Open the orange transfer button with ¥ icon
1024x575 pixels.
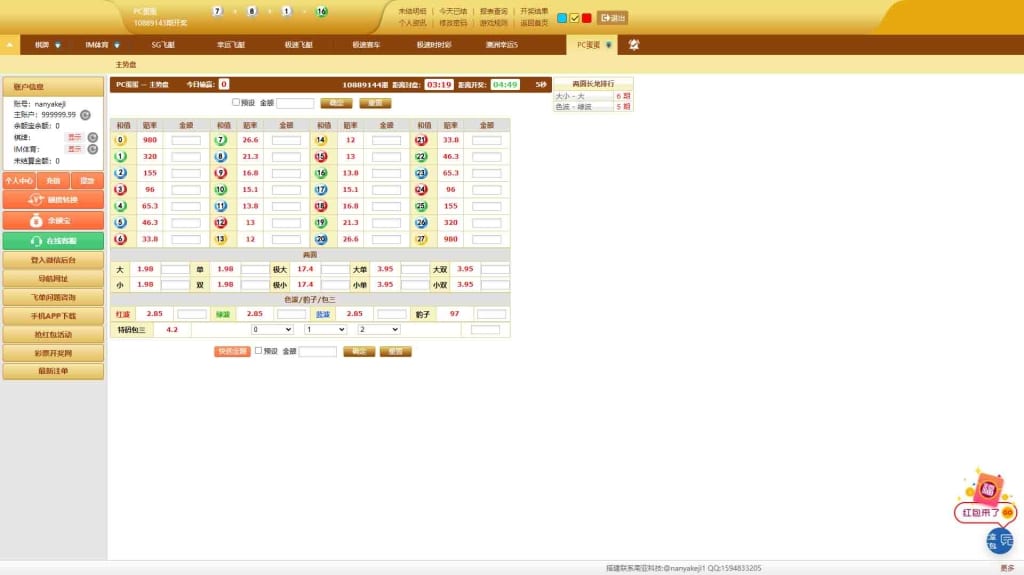(53, 199)
